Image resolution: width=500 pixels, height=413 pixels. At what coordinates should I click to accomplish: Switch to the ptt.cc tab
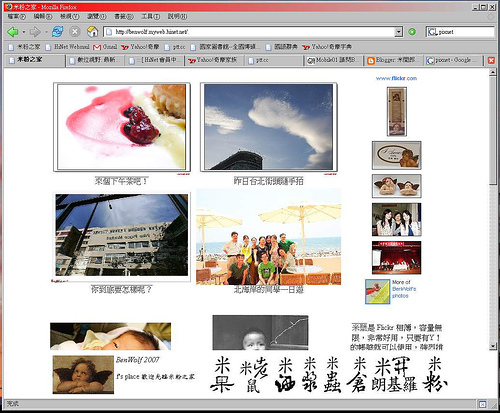point(274,60)
